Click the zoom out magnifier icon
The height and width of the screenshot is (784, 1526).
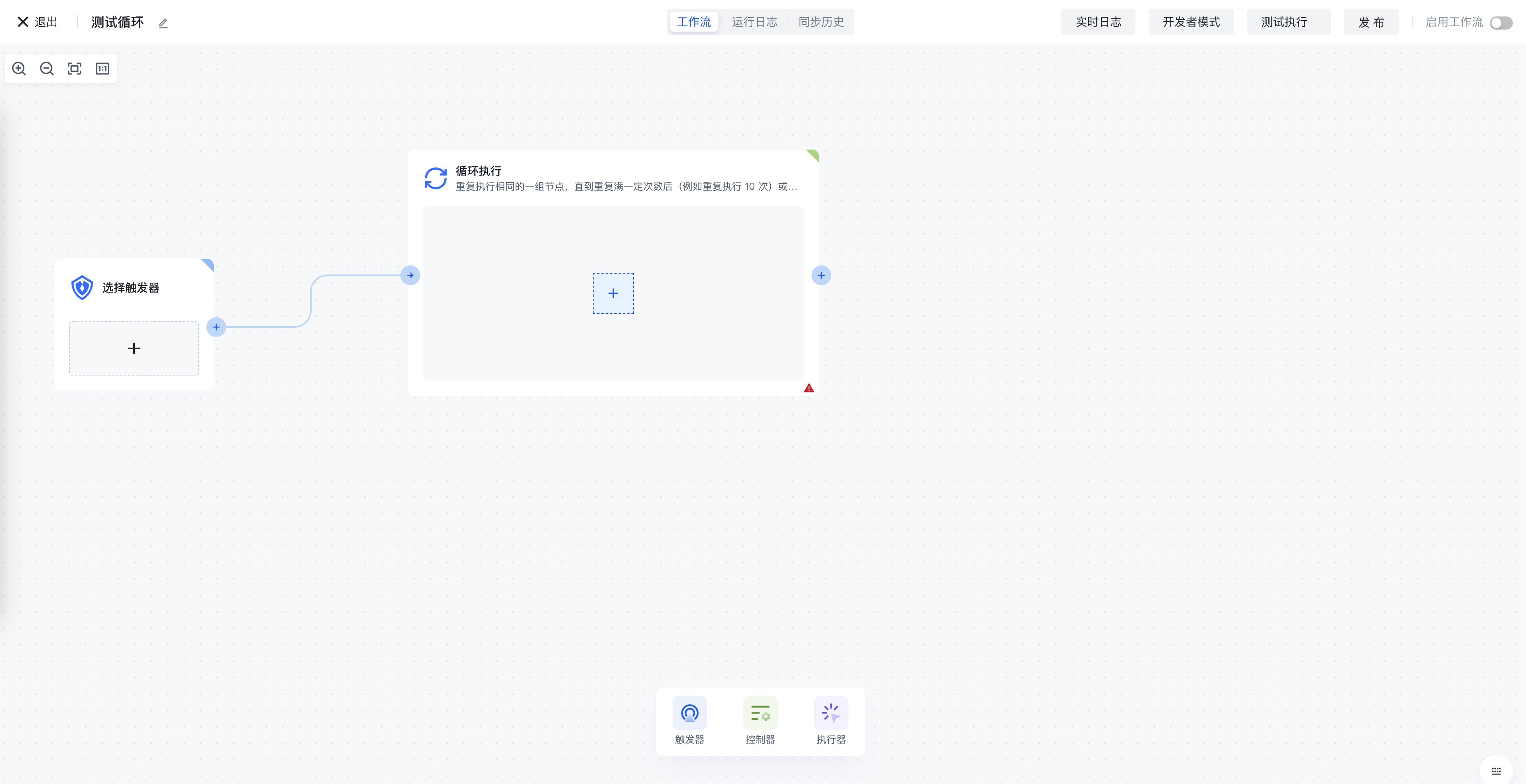47,69
